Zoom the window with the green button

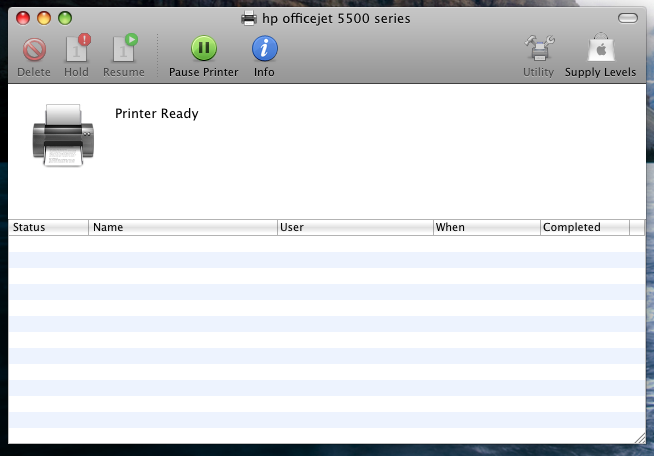click(65, 18)
